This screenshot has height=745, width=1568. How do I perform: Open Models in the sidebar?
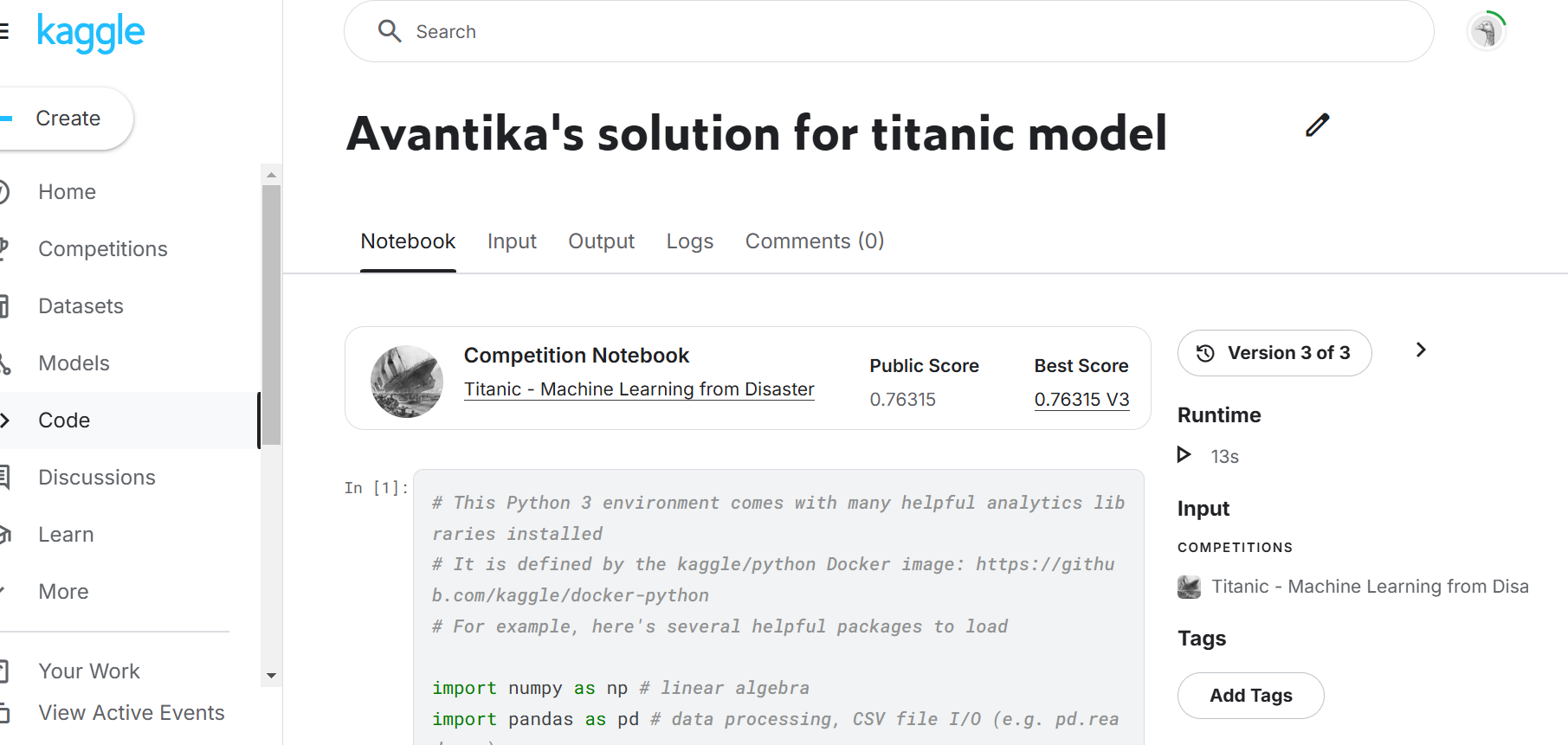pyautogui.click(x=74, y=363)
